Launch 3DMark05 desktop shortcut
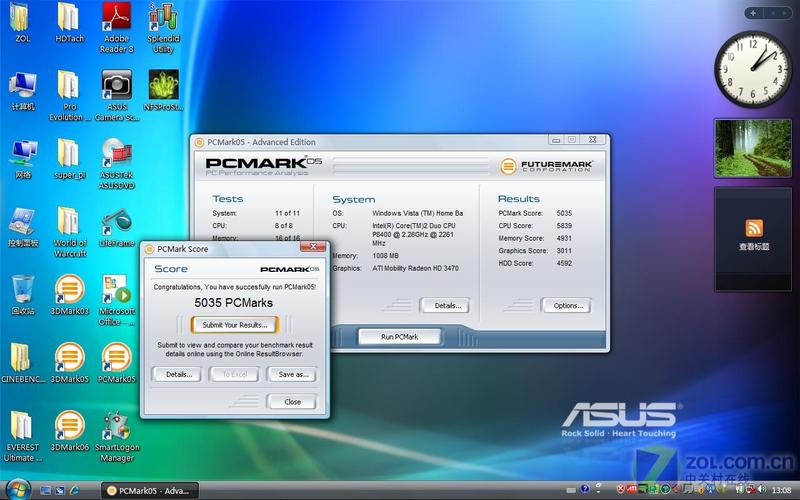This screenshot has height=500, width=800. 69,363
